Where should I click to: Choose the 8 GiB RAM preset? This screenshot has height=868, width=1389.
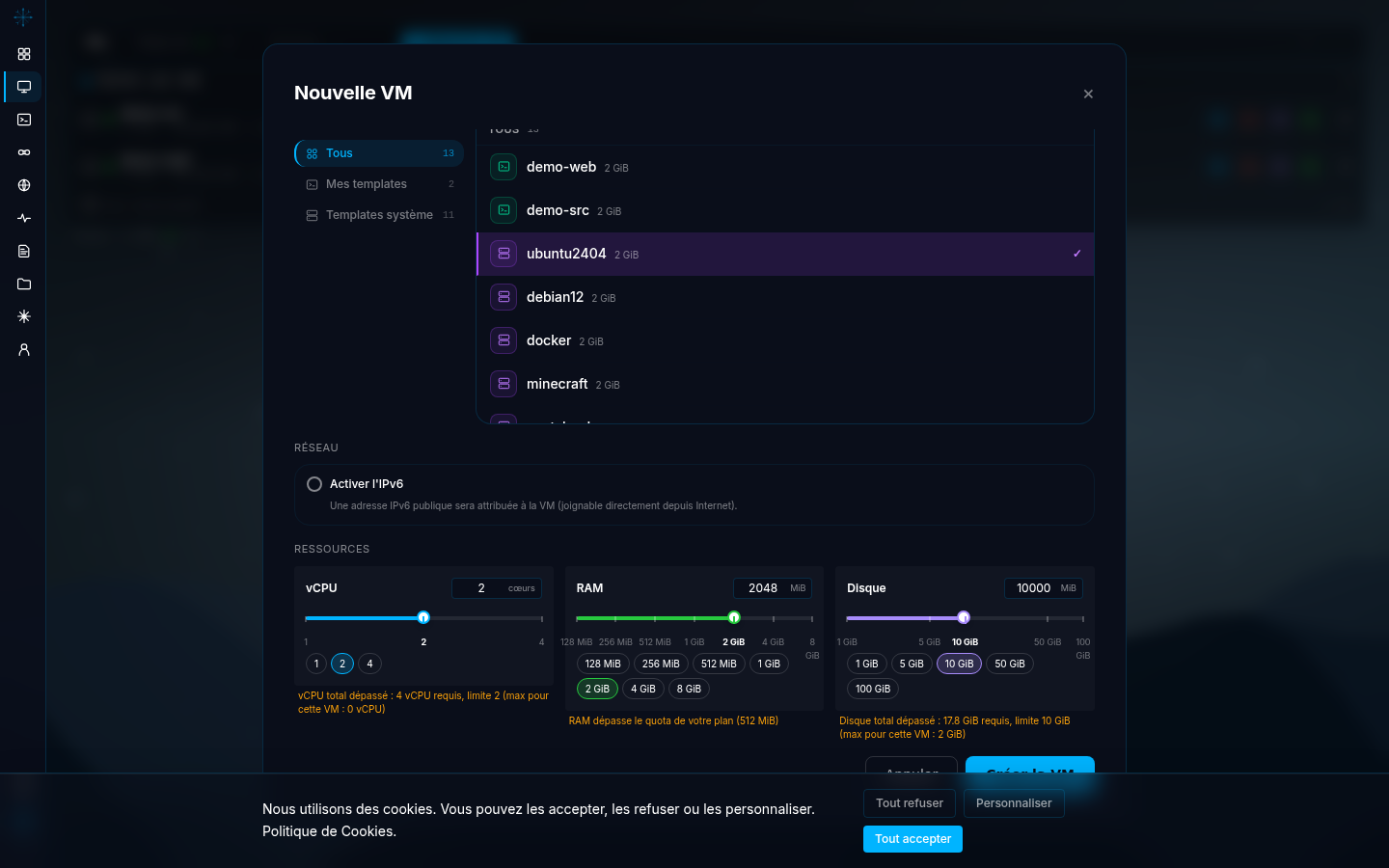(689, 689)
